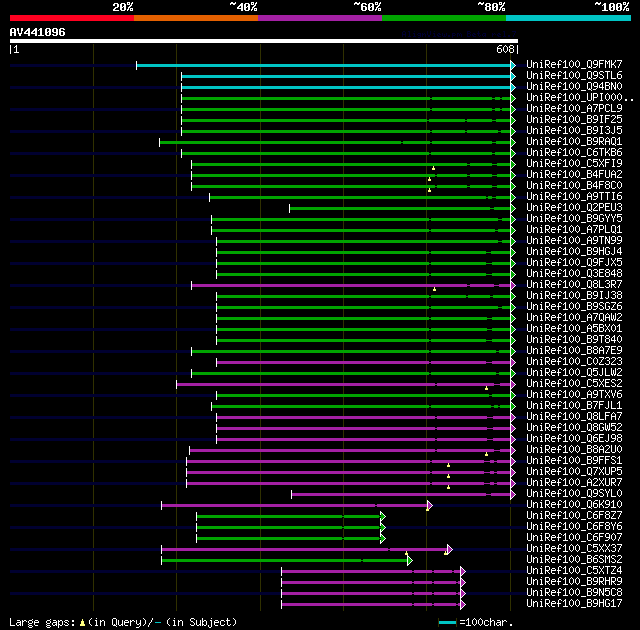This screenshot has width=640, height=630.
Task: Select the UniRef100_B9IJ38 label
Action: pos(574,296)
